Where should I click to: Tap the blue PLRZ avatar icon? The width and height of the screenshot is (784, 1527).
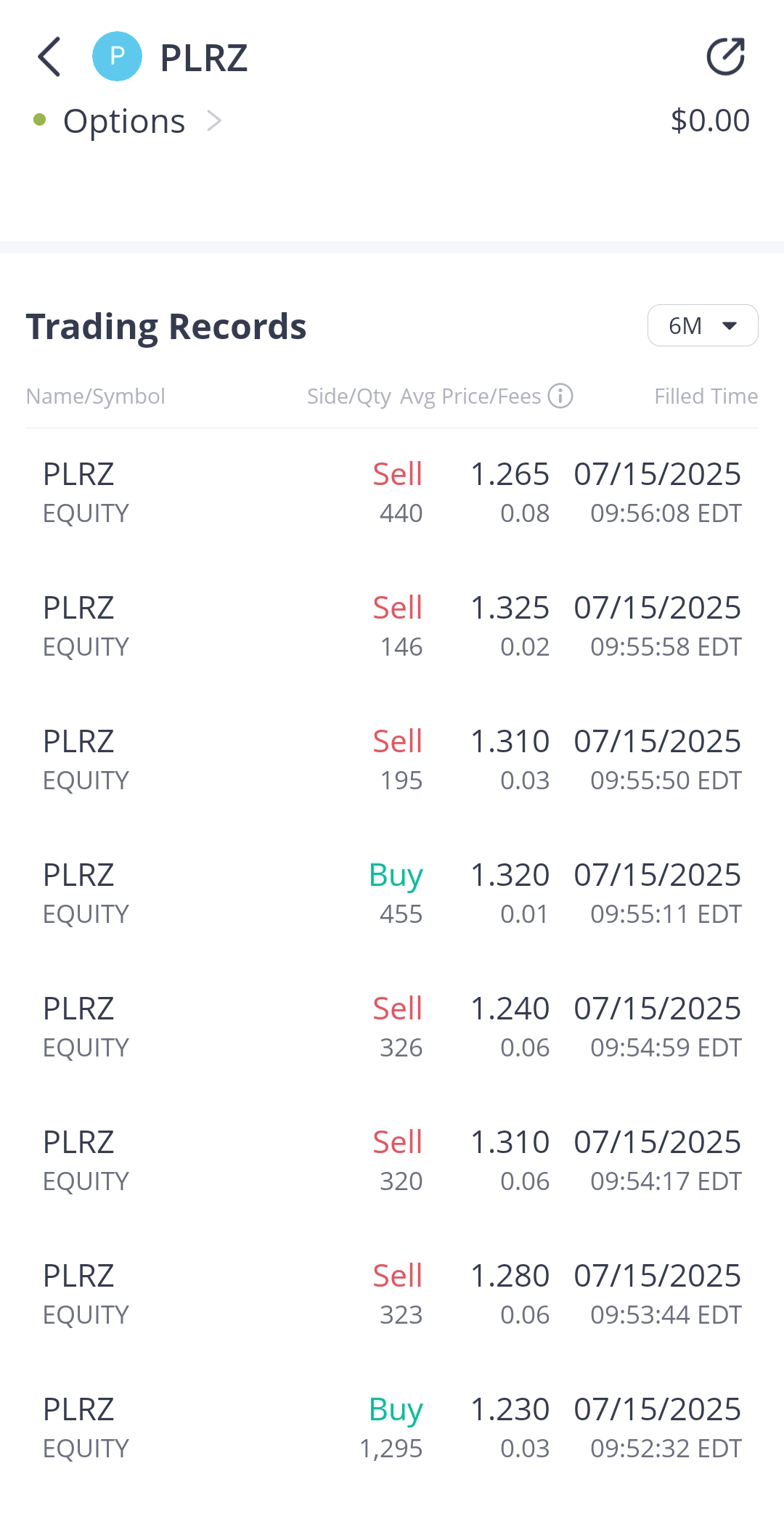(x=117, y=57)
